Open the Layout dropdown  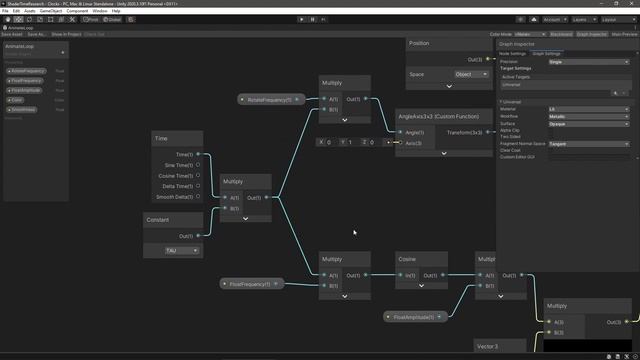[x=618, y=20]
